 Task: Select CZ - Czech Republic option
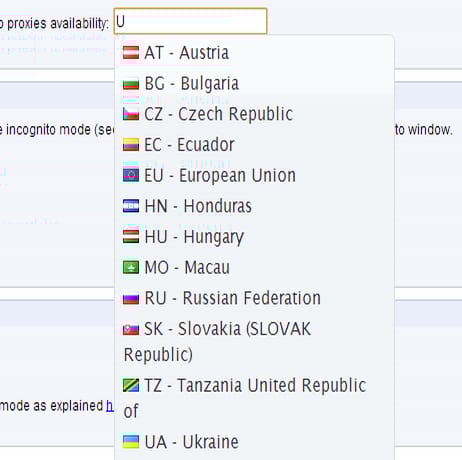[x=254, y=114]
